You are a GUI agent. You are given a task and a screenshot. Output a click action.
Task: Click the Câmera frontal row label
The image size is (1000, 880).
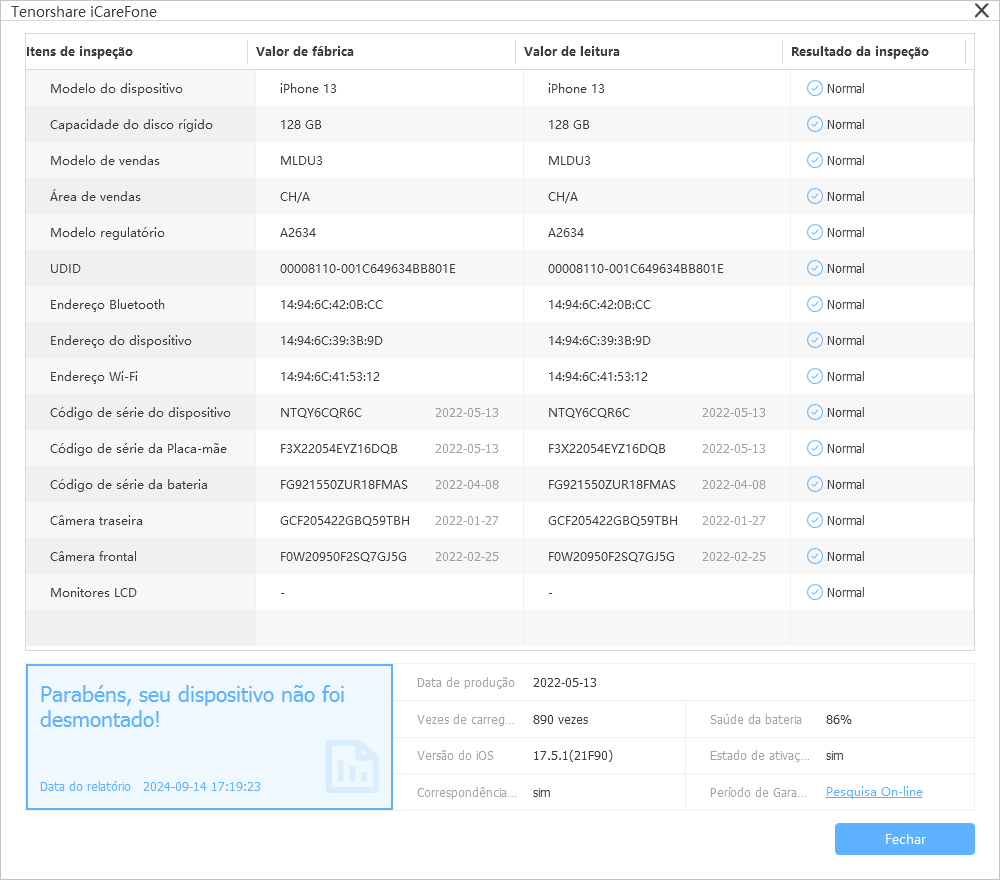click(93, 556)
